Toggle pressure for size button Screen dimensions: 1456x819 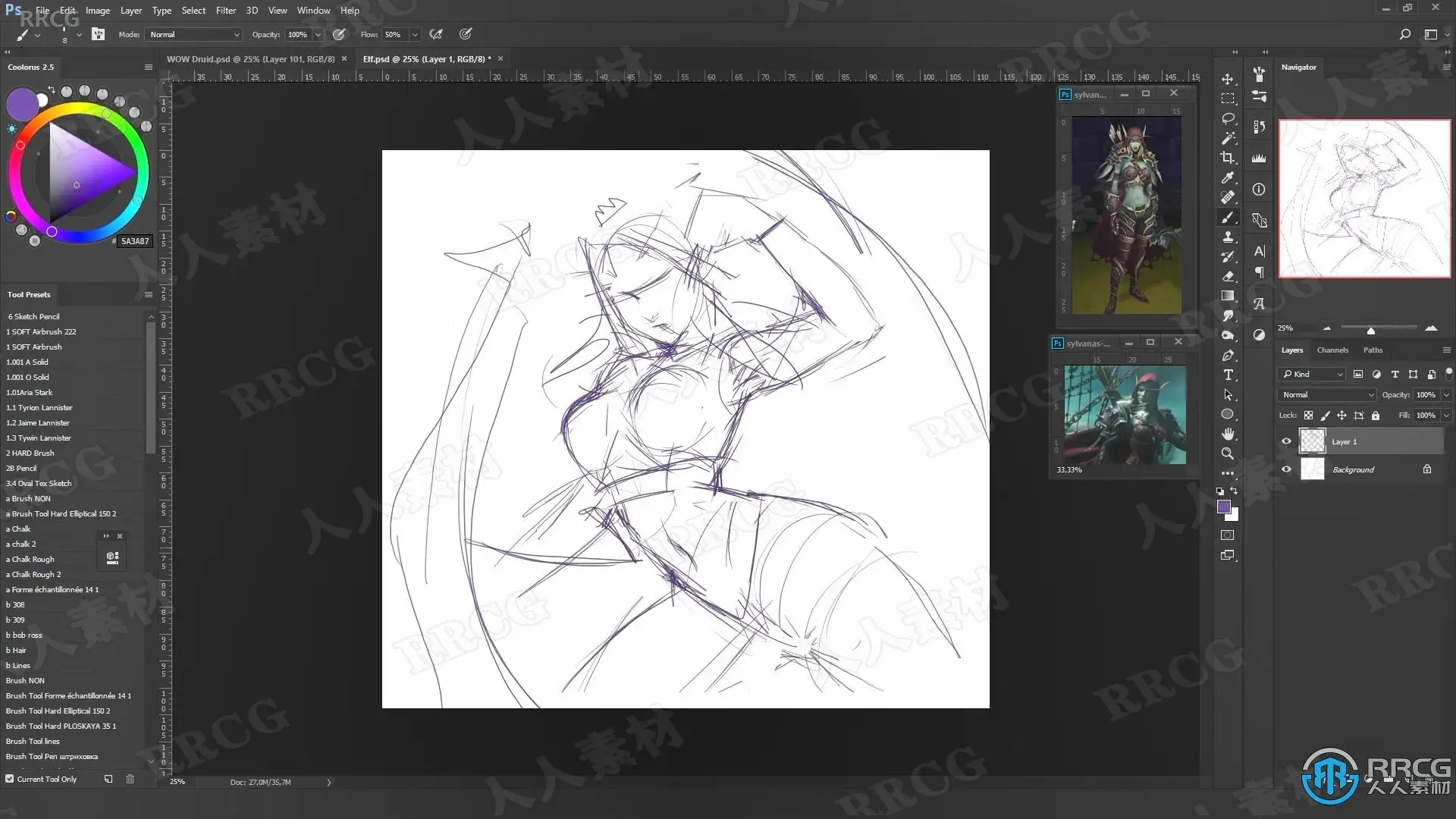(x=466, y=34)
